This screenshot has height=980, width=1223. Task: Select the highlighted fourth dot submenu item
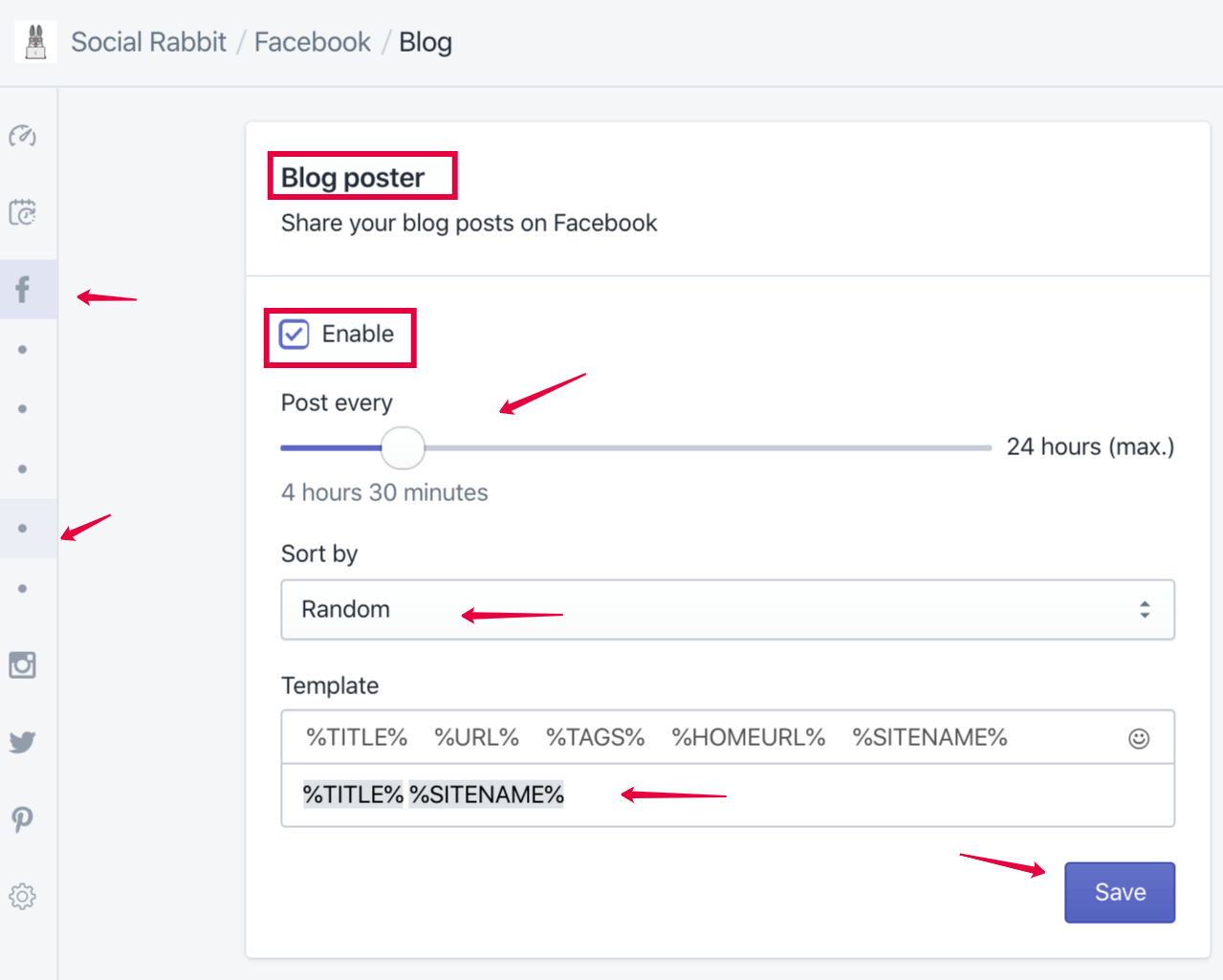23,529
